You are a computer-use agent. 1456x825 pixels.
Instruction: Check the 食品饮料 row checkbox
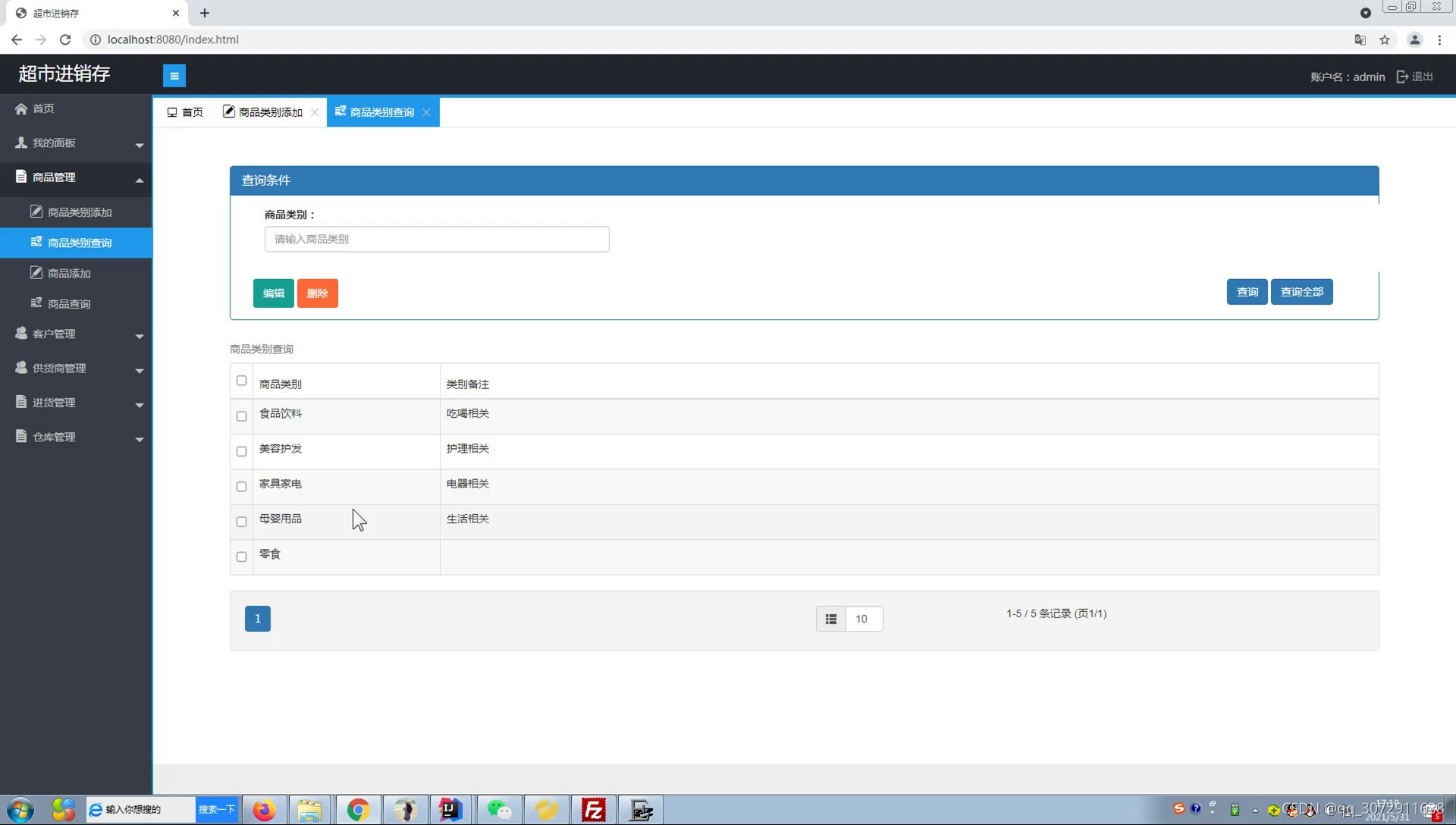click(241, 416)
